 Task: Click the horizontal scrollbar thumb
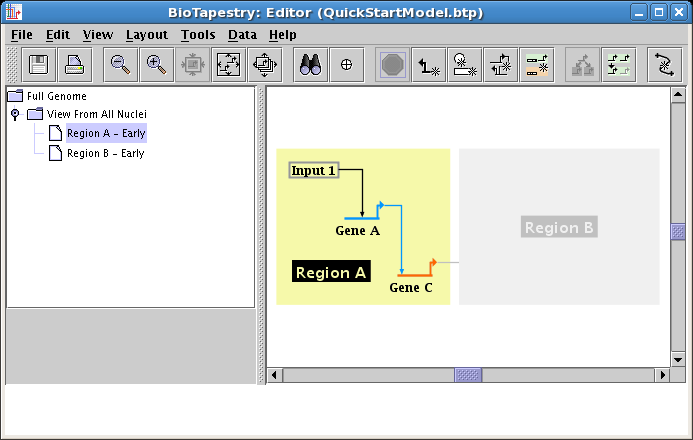click(x=468, y=375)
